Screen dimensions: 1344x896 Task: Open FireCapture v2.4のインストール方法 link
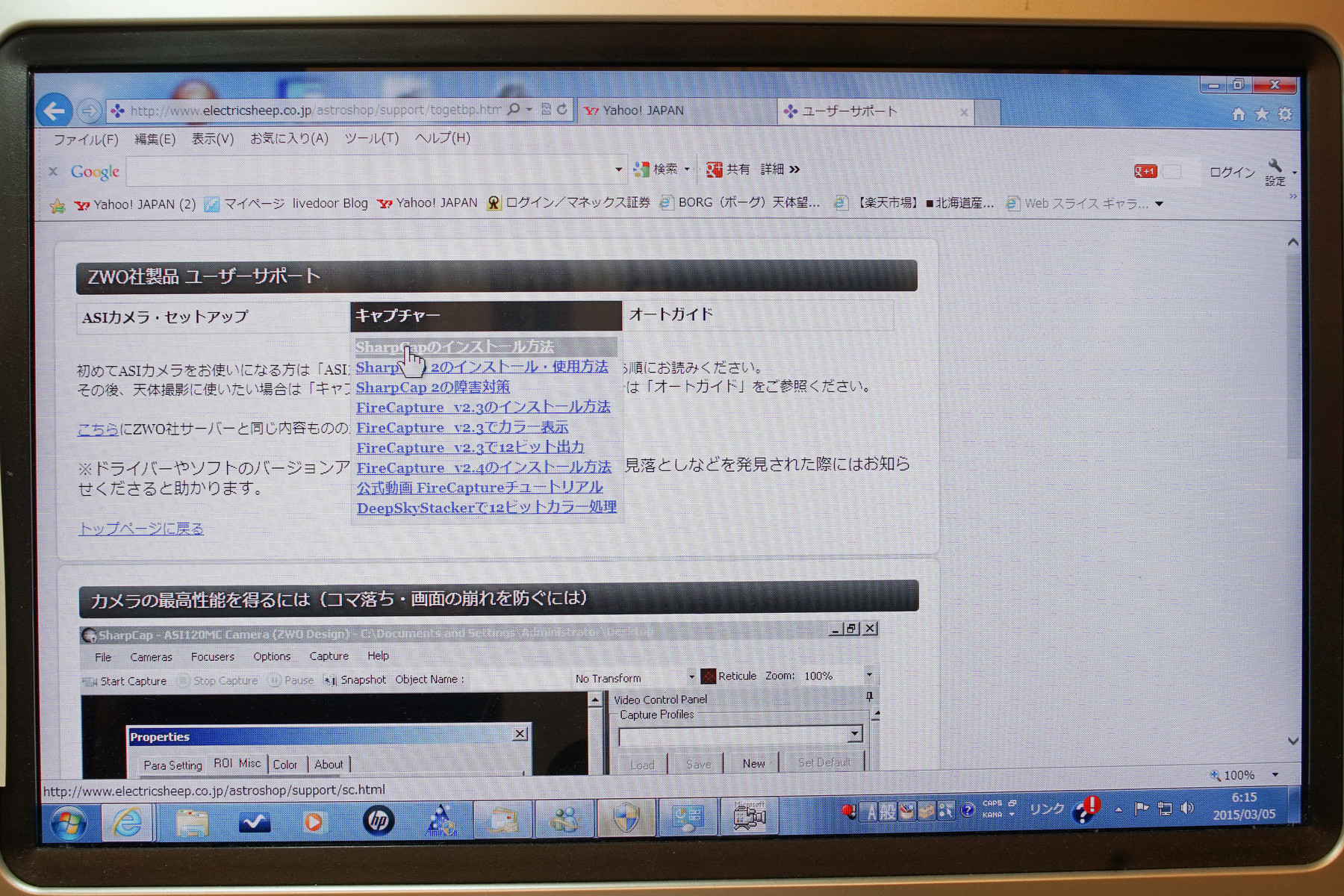pos(484,468)
